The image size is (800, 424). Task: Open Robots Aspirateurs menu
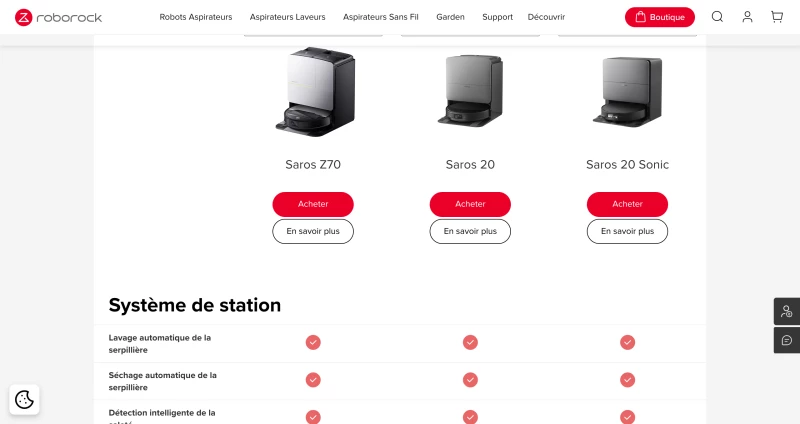click(x=196, y=17)
